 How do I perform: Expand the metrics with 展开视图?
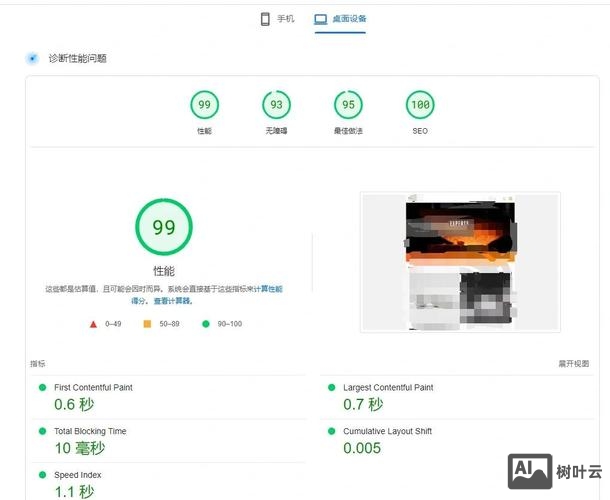click(x=574, y=364)
